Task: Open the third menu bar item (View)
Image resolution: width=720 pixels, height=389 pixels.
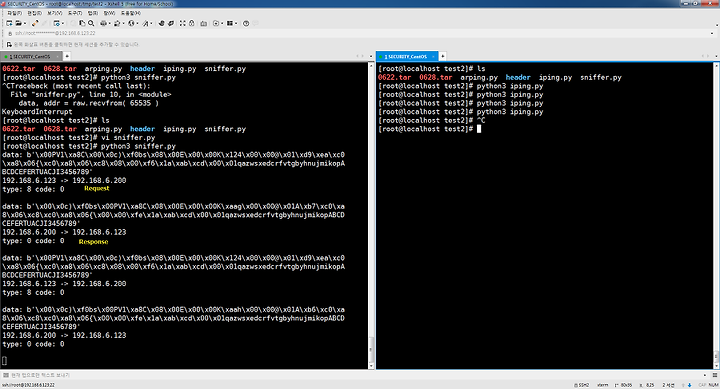Action: (x=55, y=13)
